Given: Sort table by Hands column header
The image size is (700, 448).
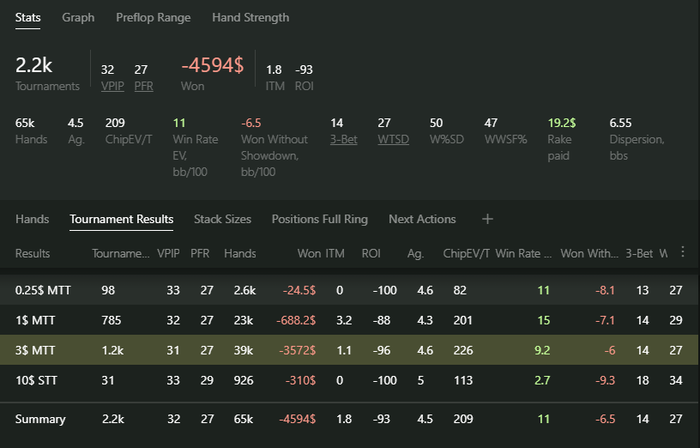Looking at the screenshot, I should pyautogui.click(x=239, y=254).
